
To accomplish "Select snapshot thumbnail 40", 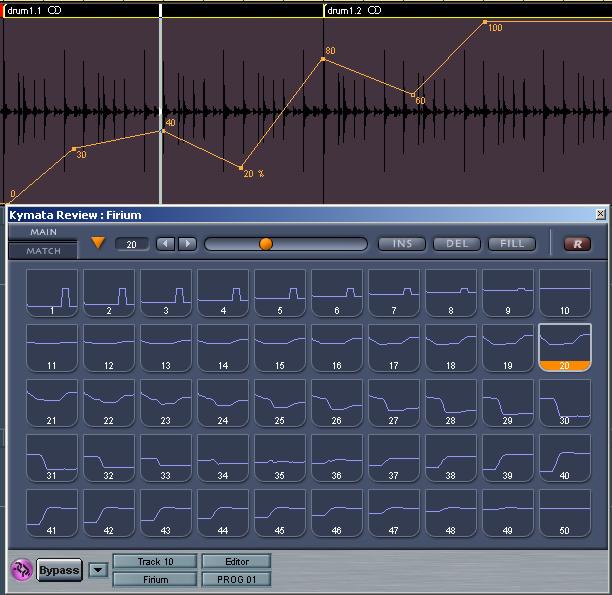I will point(565,458).
